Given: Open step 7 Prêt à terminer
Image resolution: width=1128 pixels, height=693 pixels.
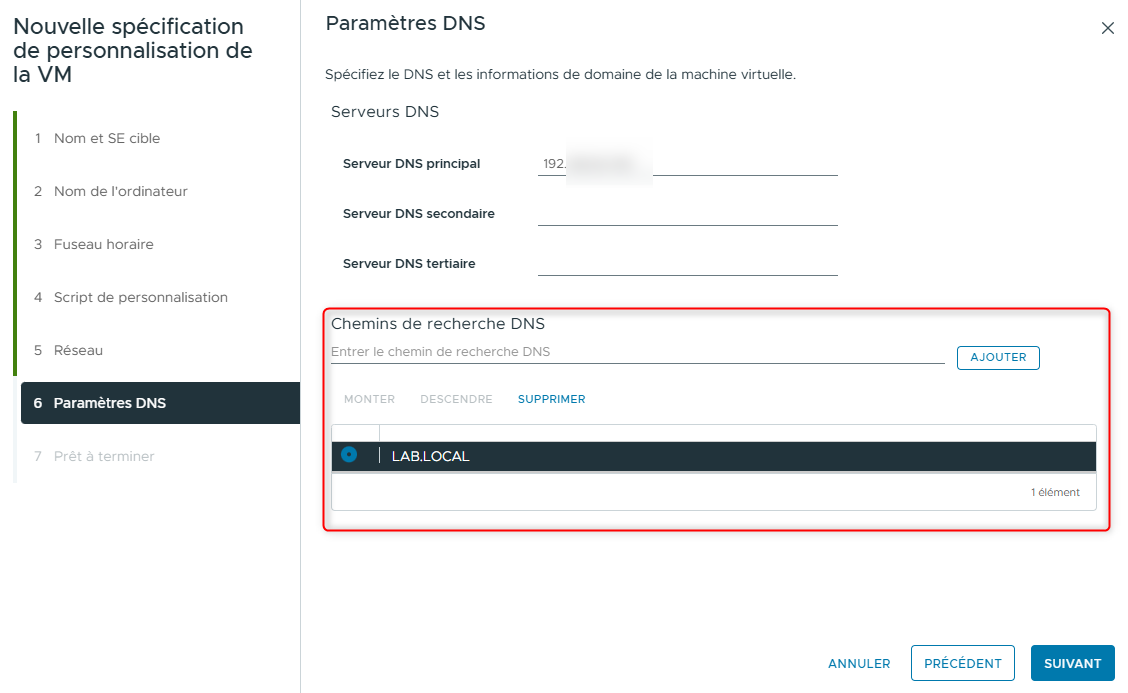Looking at the screenshot, I should coord(104,456).
